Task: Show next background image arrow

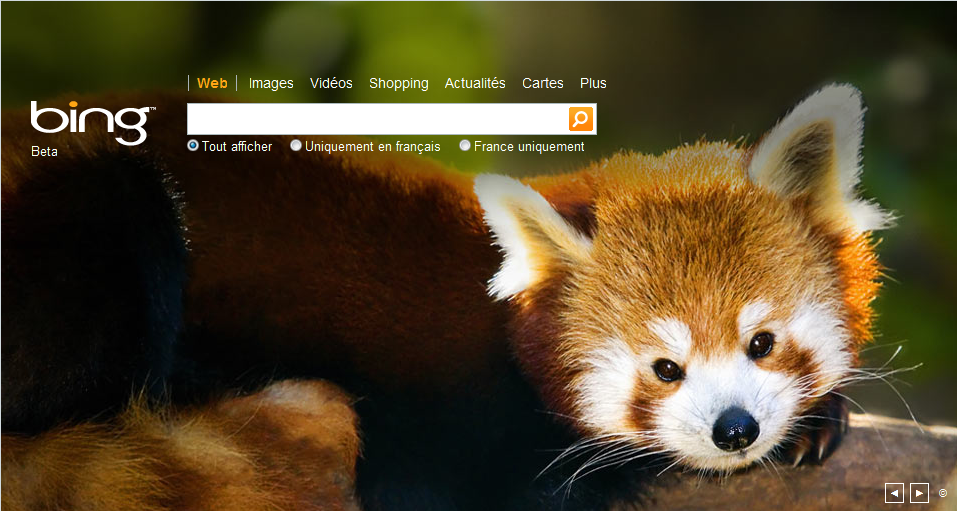Action: (919, 492)
